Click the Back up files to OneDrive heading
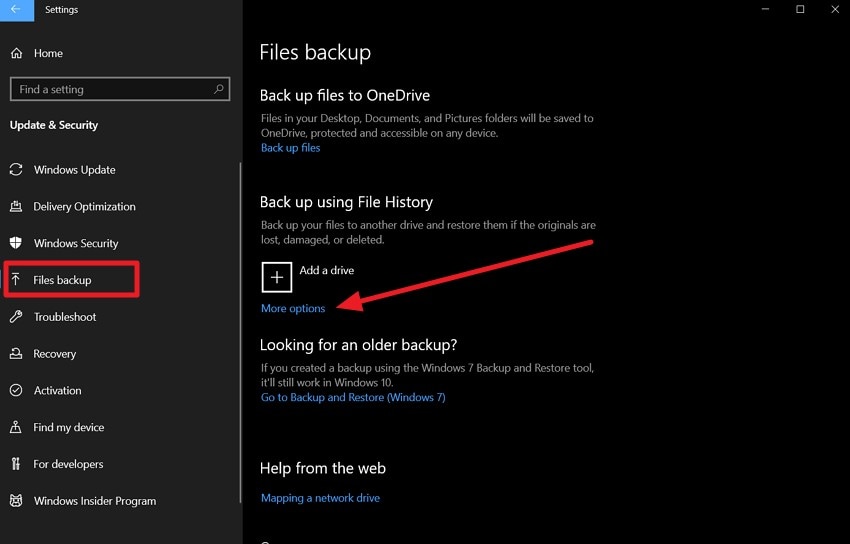850x544 pixels. [345, 95]
